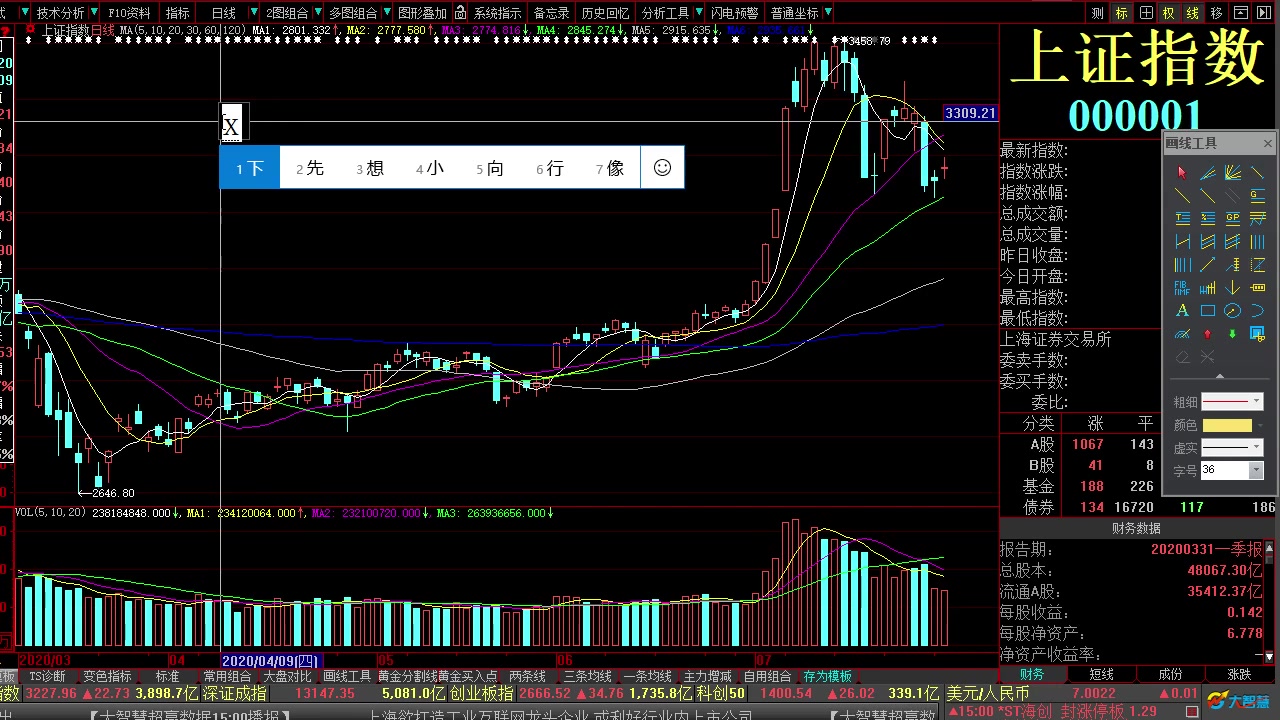Click the 三条均线 bottom tab
This screenshot has height=720, width=1280.
tap(587, 676)
